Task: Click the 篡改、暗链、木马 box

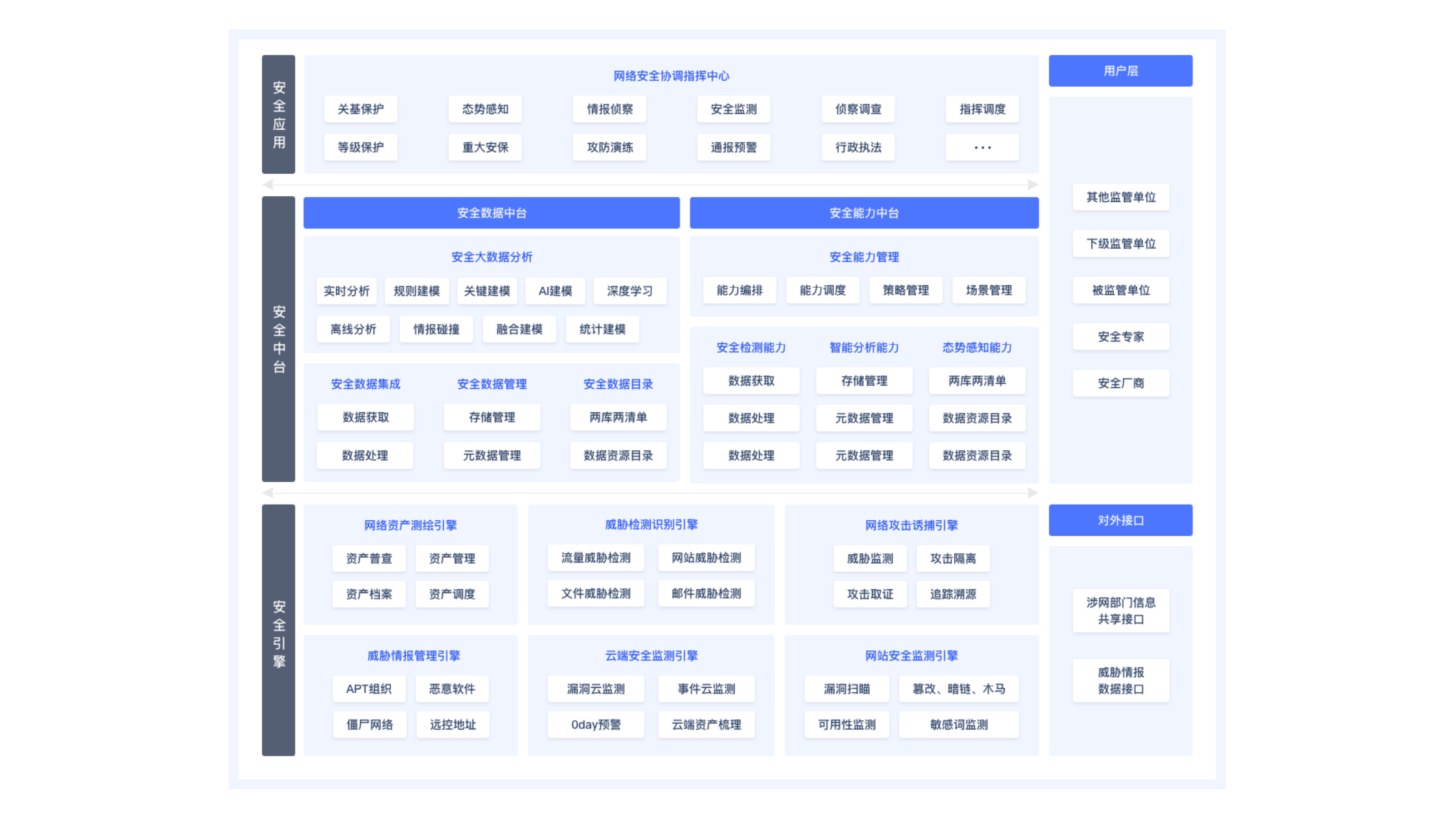Action: (x=959, y=689)
